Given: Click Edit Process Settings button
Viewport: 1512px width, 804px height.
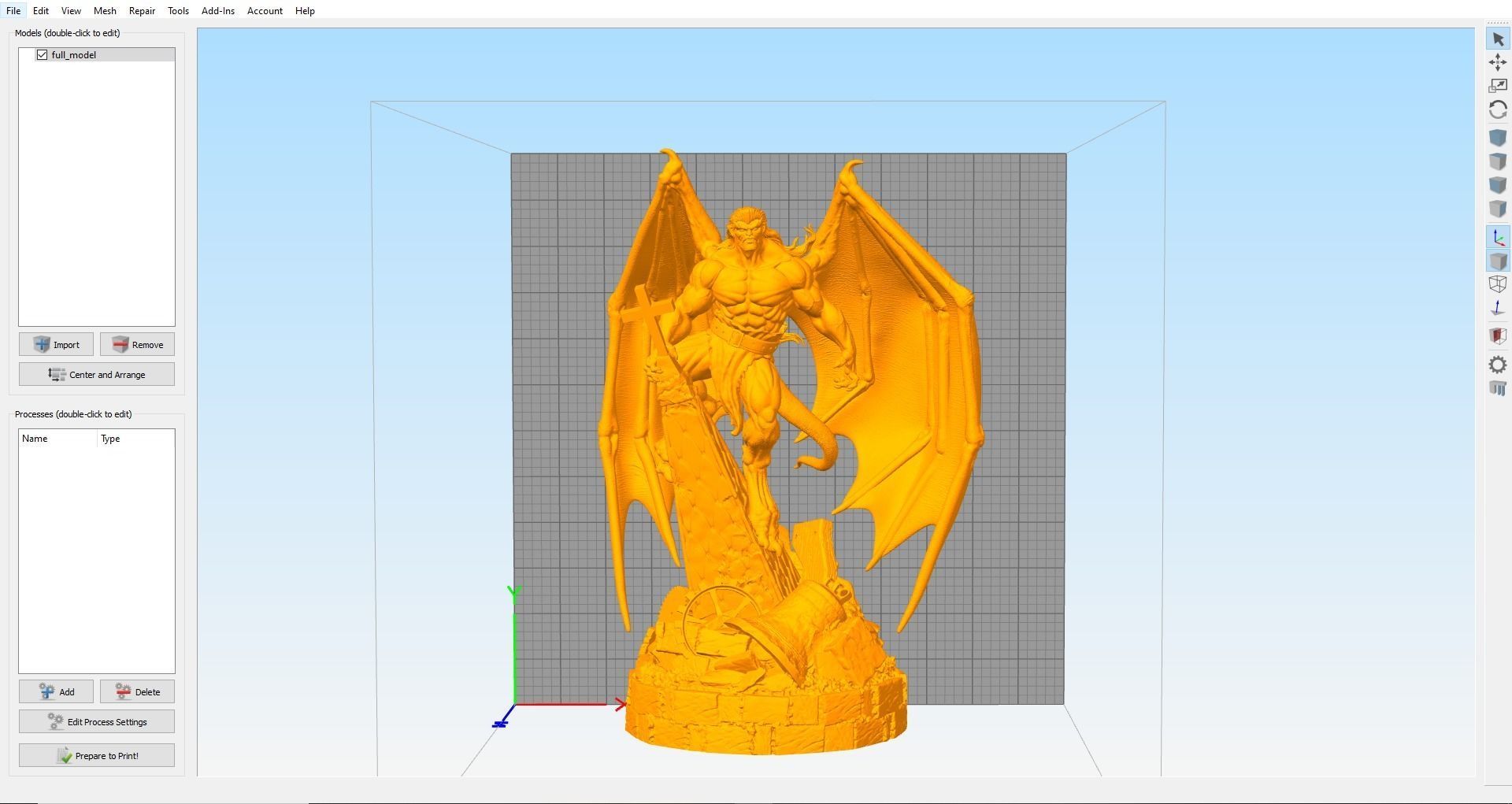Looking at the screenshot, I should [97, 721].
